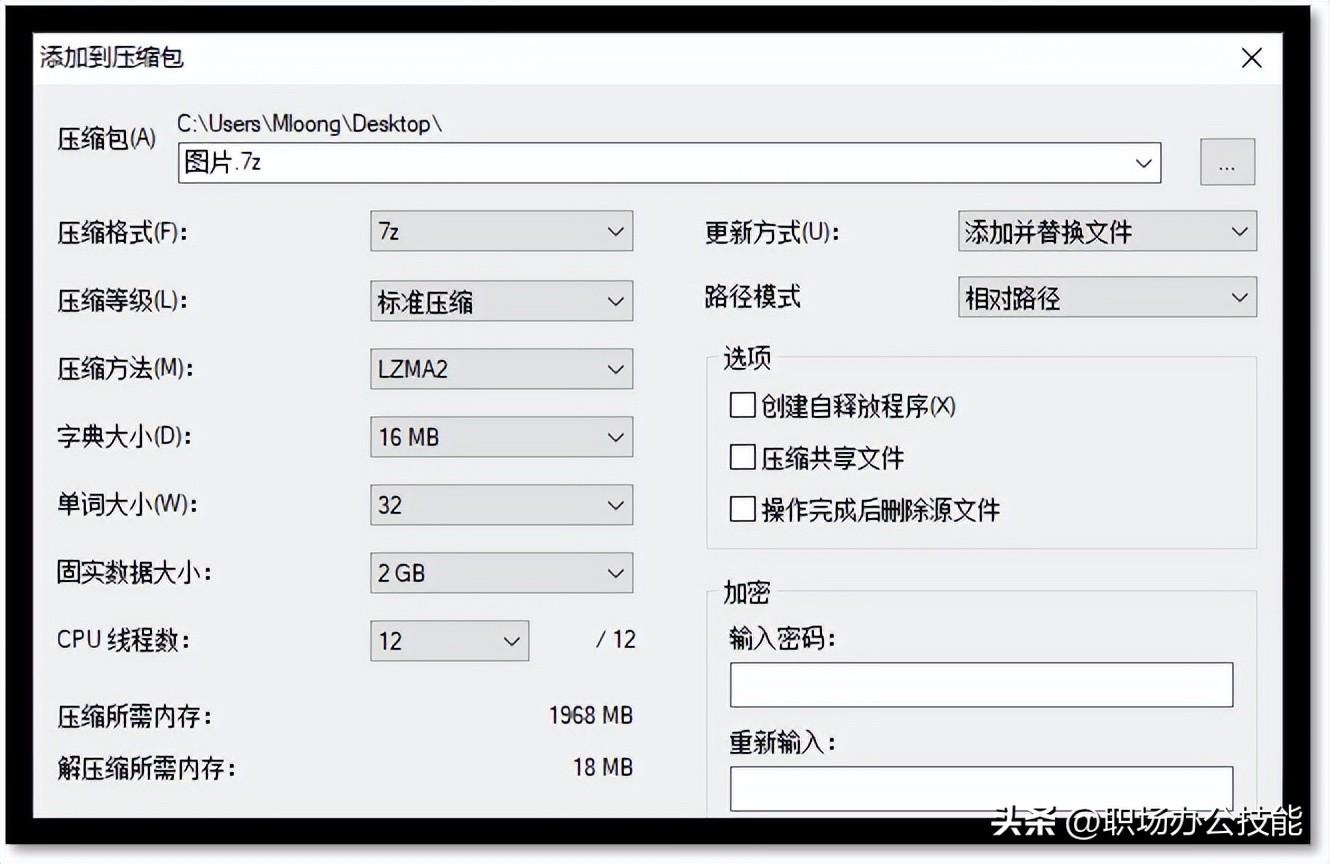The height and width of the screenshot is (864, 1330).
Task: Expand the 字典大小 dropdown showing 16 MB
Action: coord(501,436)
